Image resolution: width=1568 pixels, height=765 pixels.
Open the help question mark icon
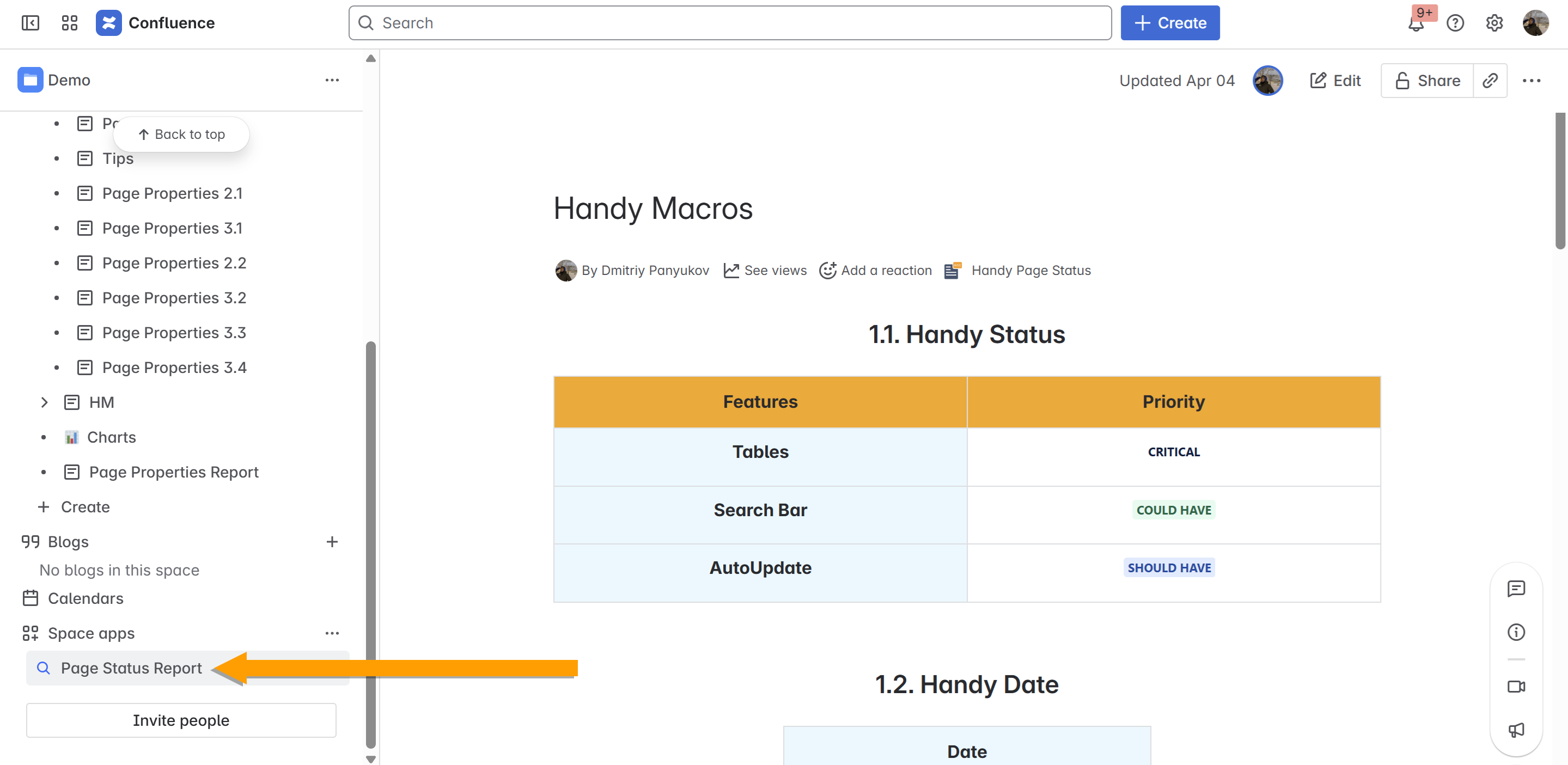pyautogui.click(x=1455, y=23)
